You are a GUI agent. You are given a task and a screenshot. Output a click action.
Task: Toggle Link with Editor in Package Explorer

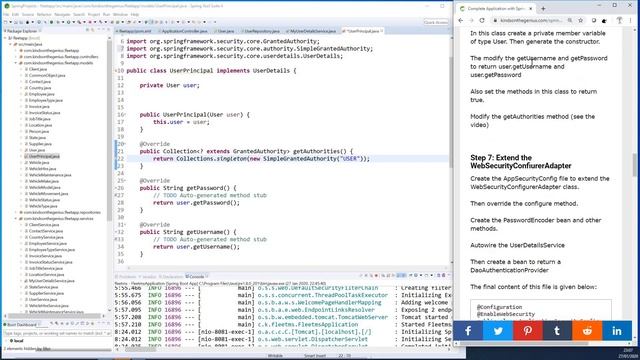tap(93, 31)
